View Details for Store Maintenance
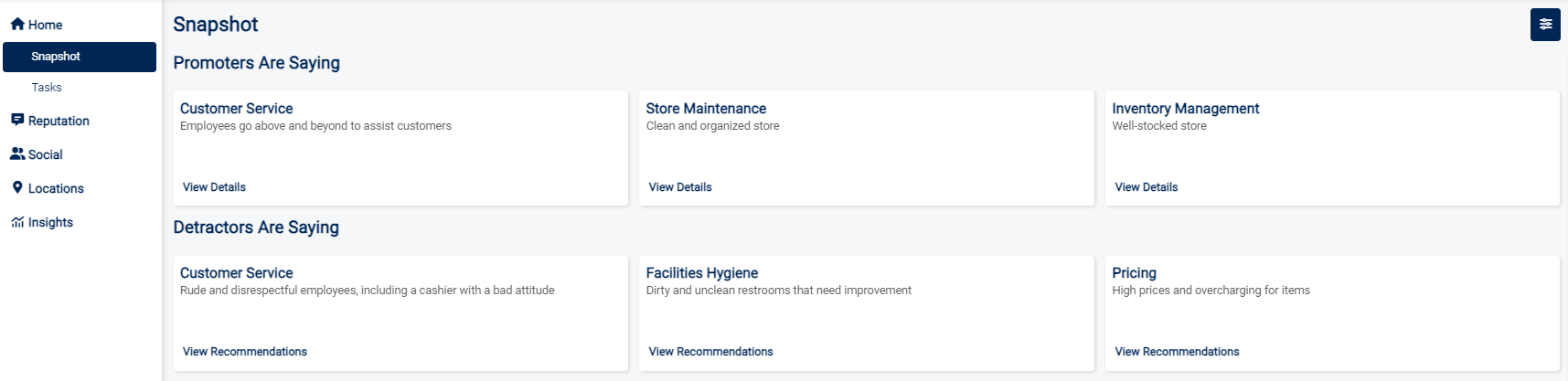The image size is (1568, 381). 680,187
